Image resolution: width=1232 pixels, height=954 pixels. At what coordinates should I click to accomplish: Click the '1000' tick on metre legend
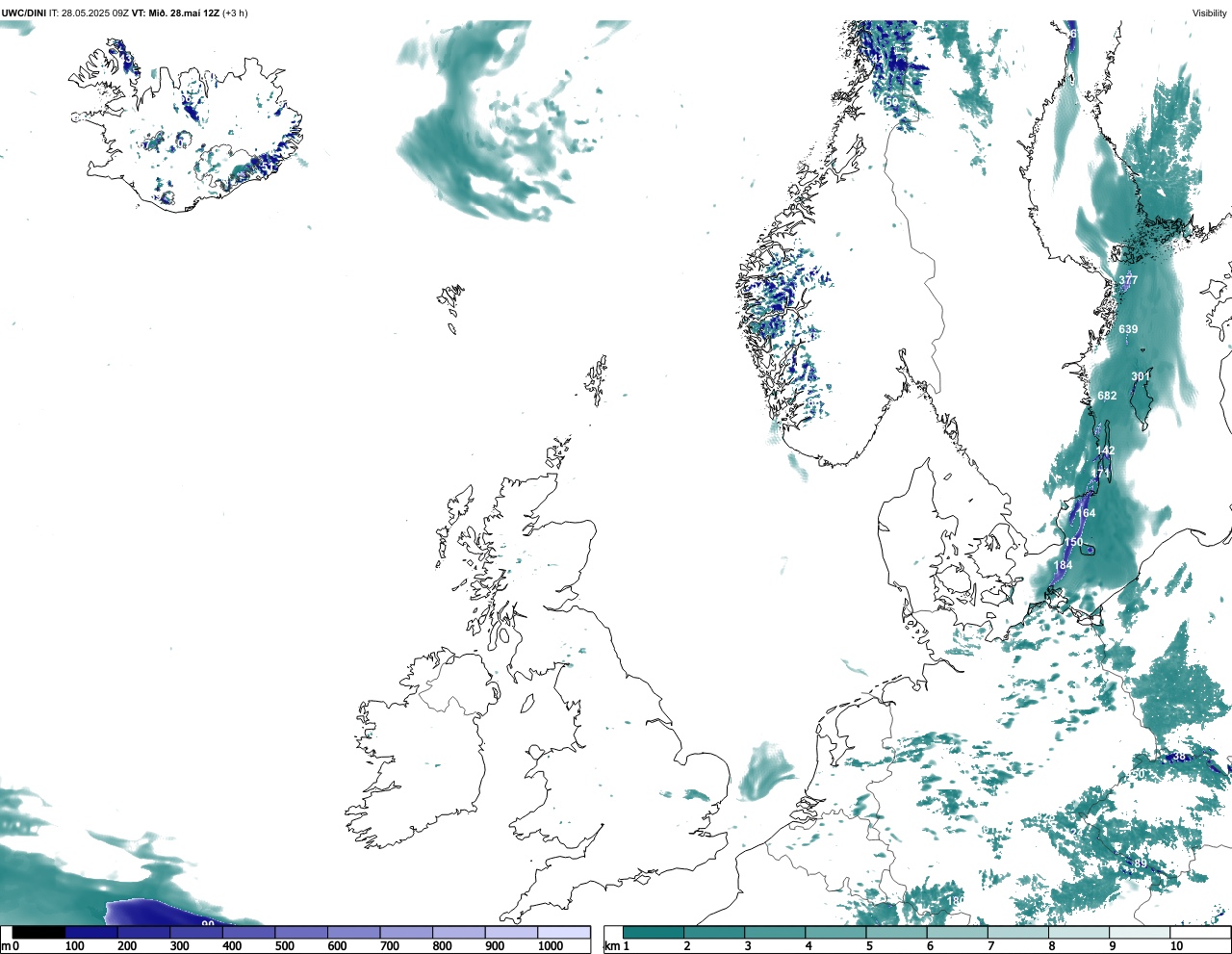pos(551,946)
